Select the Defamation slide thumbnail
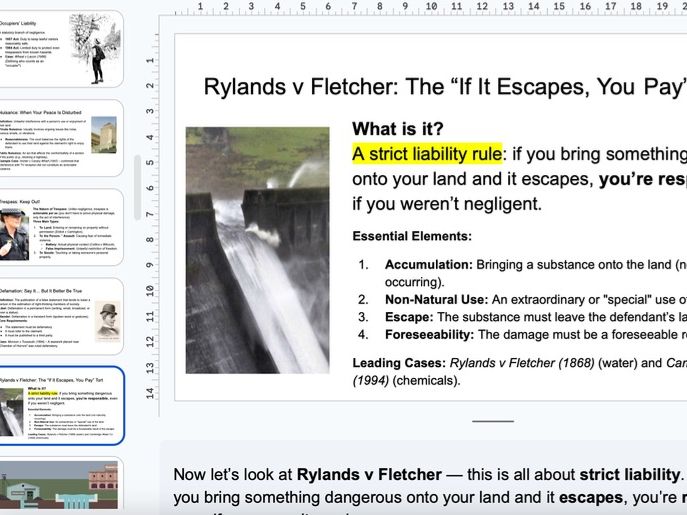Viewport: 687px width, 515px height. click(60, 316)
